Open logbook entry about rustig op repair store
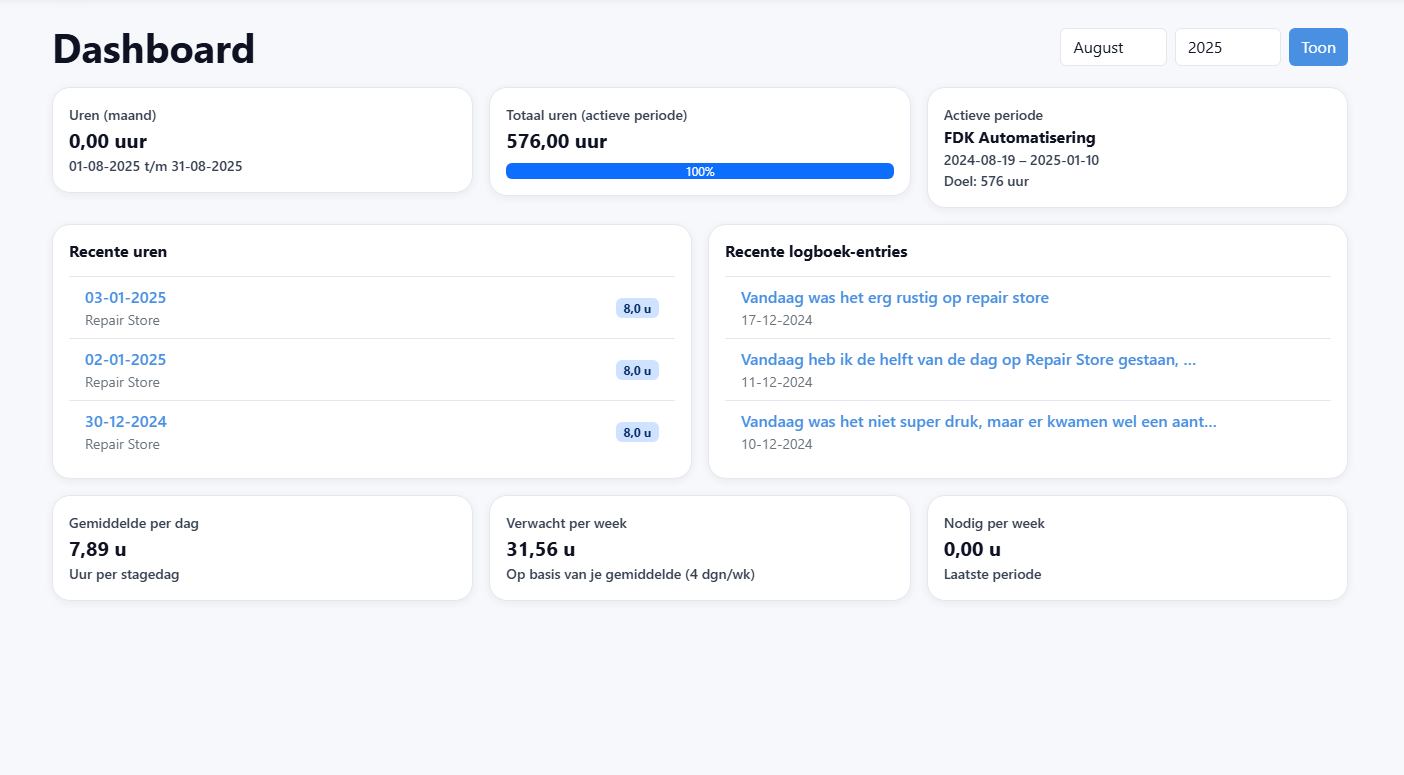This screenshot has height=775, width=1404. [894, 297]
